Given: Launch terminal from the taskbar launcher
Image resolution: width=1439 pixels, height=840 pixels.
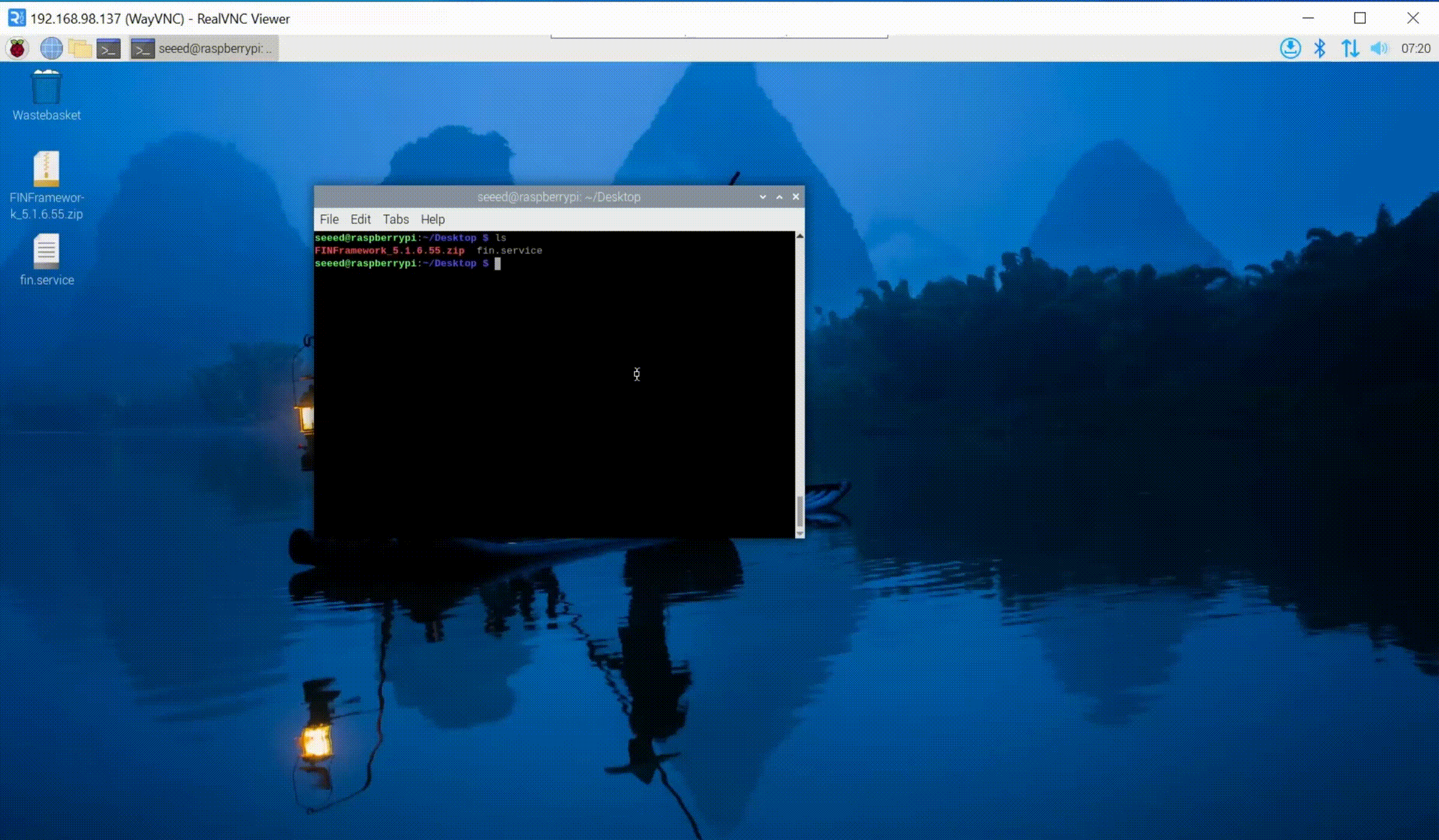Looking at the screenshot, I should tap(109, 49).
